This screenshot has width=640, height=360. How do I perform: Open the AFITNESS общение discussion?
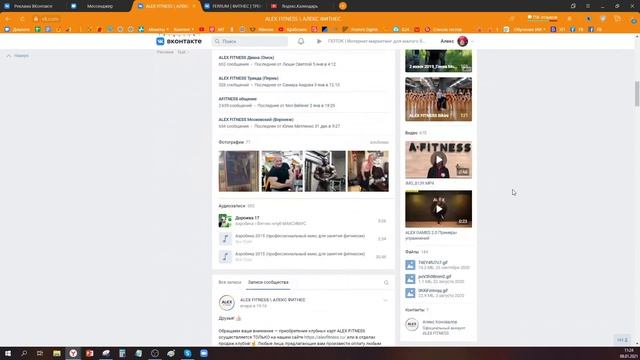tap(238, 99)
